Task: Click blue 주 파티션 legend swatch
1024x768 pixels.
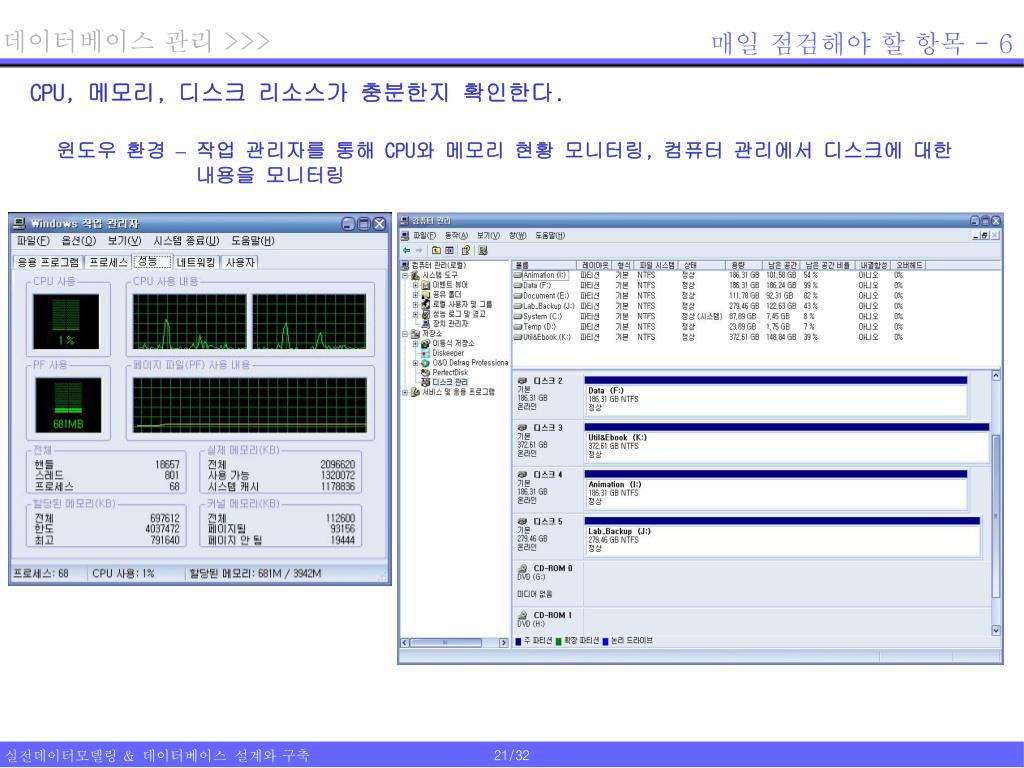Action: point(519,641)
